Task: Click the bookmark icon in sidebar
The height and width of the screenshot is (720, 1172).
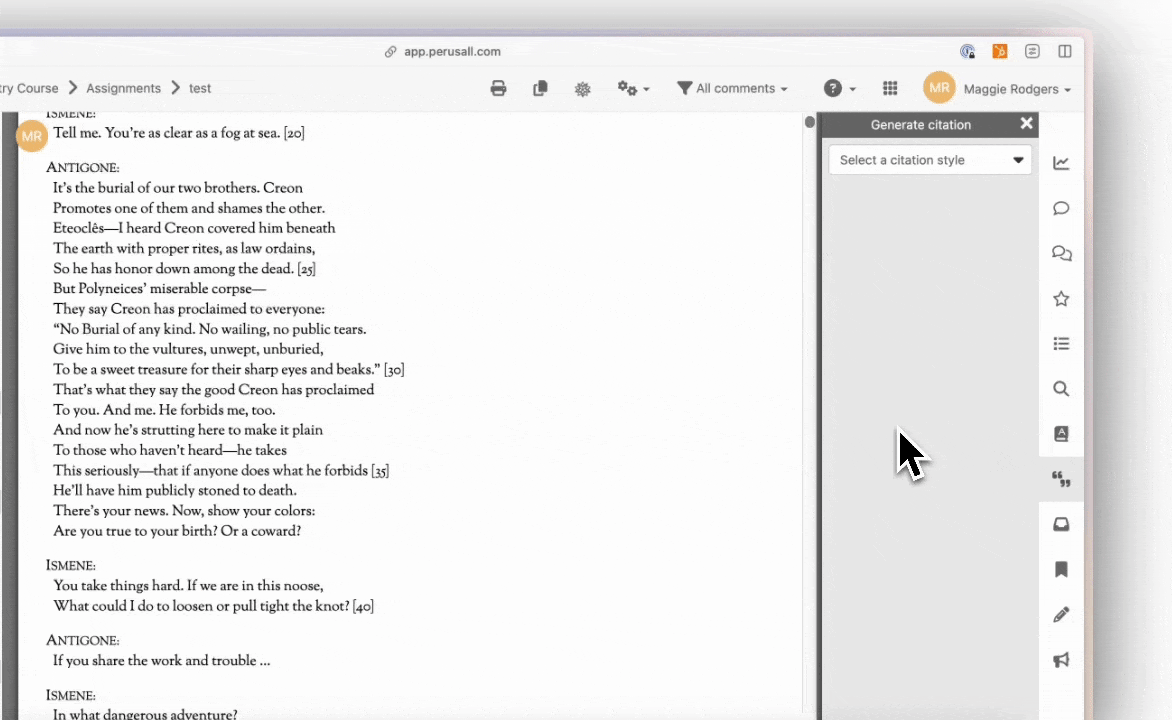Action: [1061, 569]
